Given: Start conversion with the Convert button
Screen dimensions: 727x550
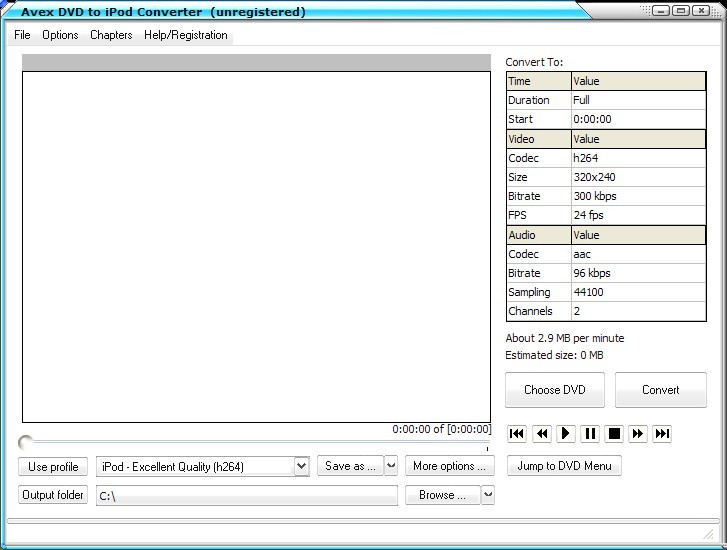Looking at the screenshot, I should pyautogui.click(x=661, y=390).
